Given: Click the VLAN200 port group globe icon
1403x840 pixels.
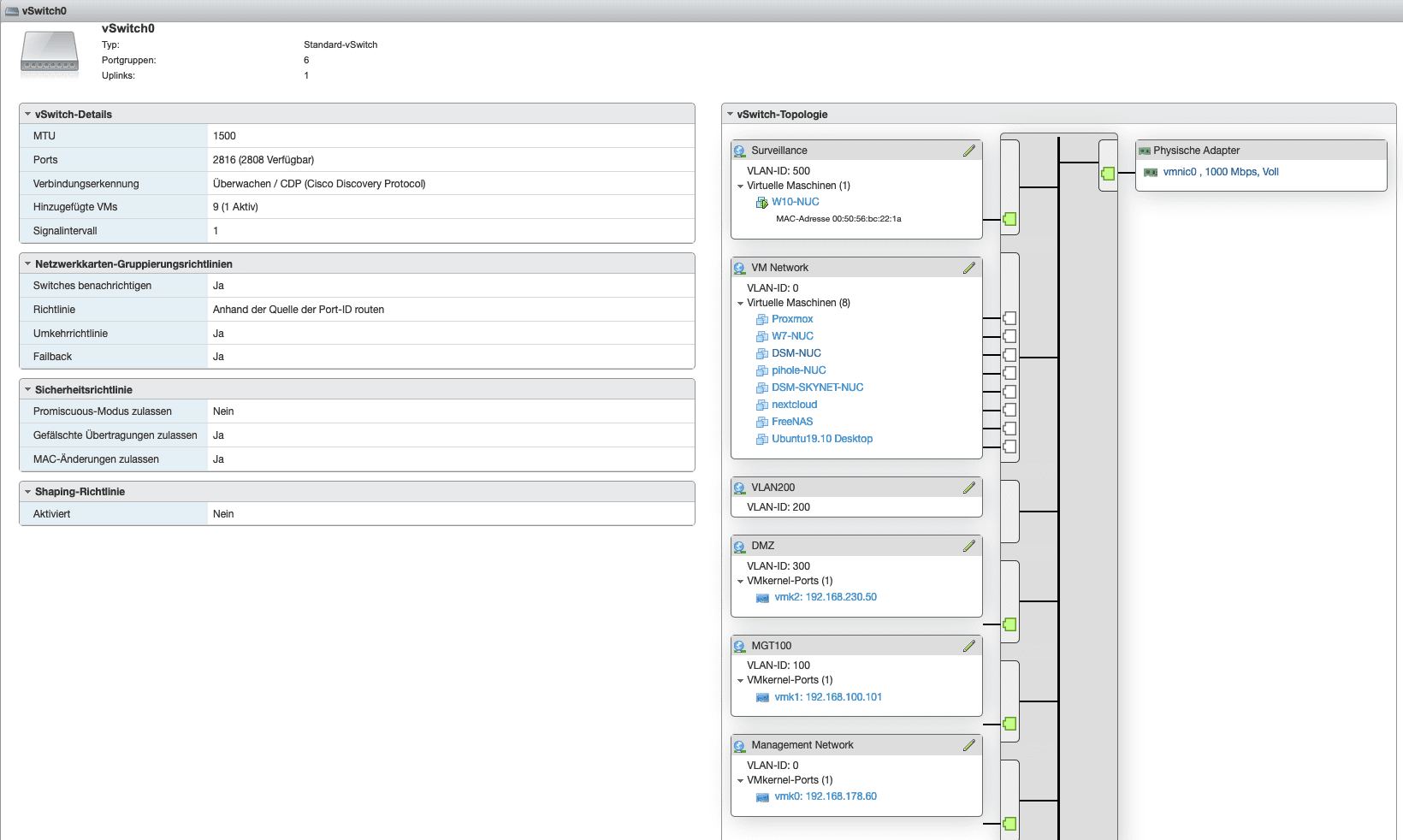Looking at the screenshot, I should [740, 488].
